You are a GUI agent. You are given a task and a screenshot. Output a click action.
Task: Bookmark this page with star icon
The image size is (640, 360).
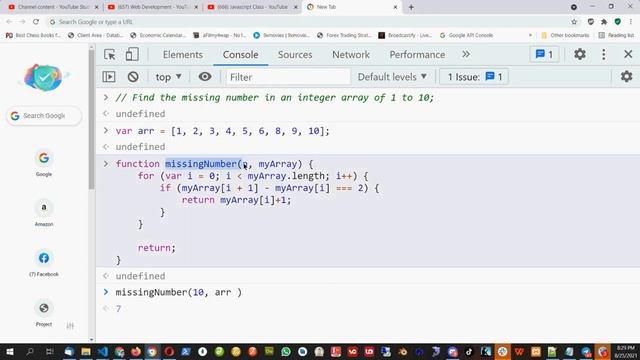pos(574,22)
